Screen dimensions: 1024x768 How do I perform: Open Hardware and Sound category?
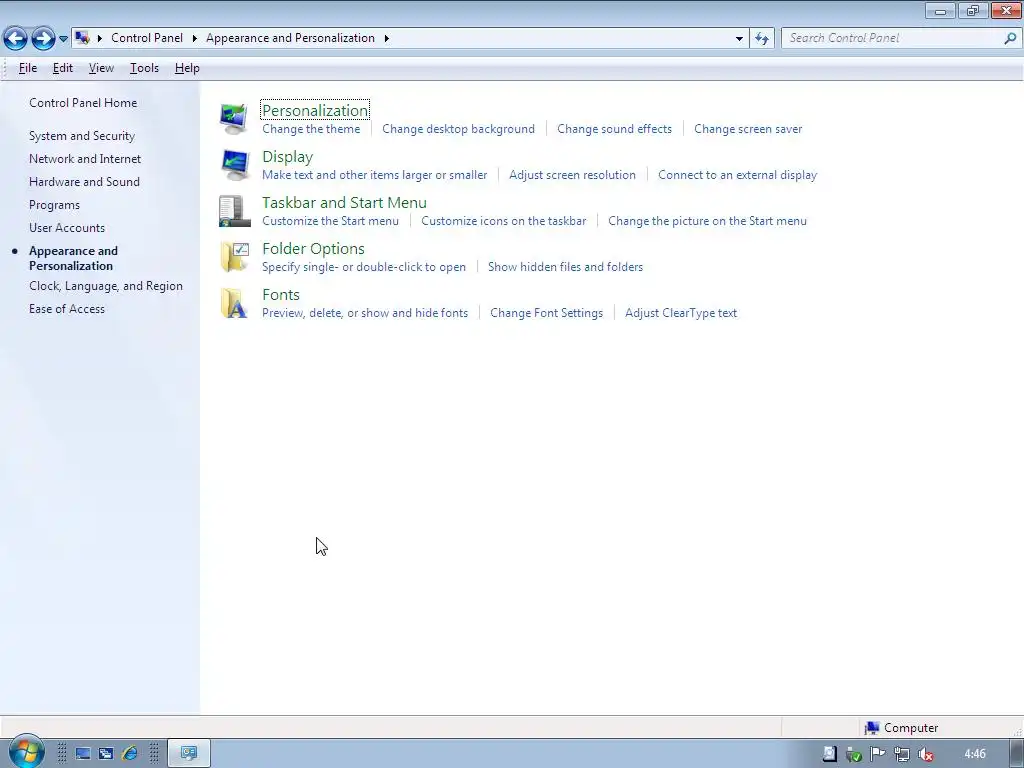pos(84,182)
